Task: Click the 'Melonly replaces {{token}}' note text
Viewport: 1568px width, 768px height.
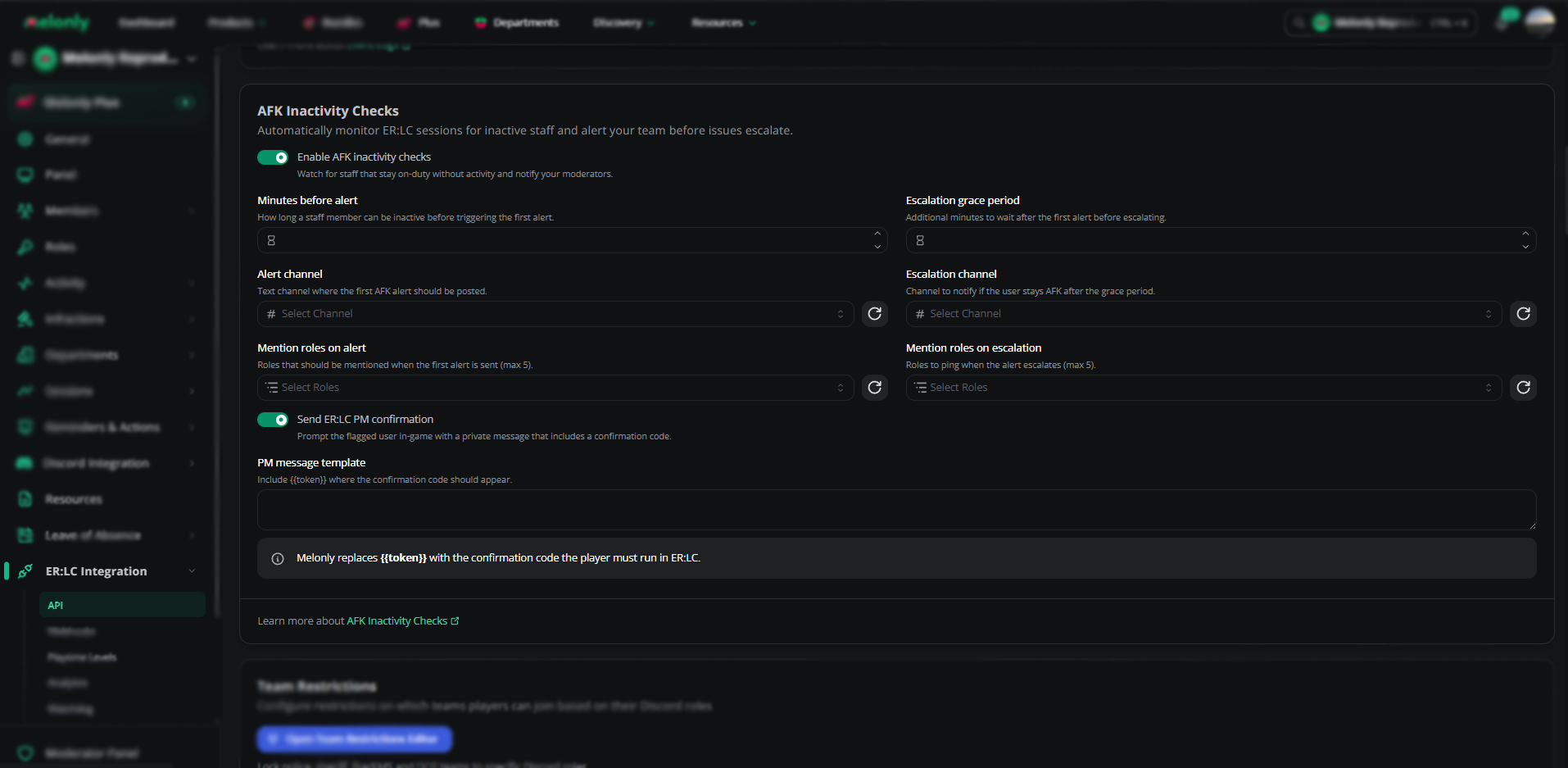Action: pos(498,558)
